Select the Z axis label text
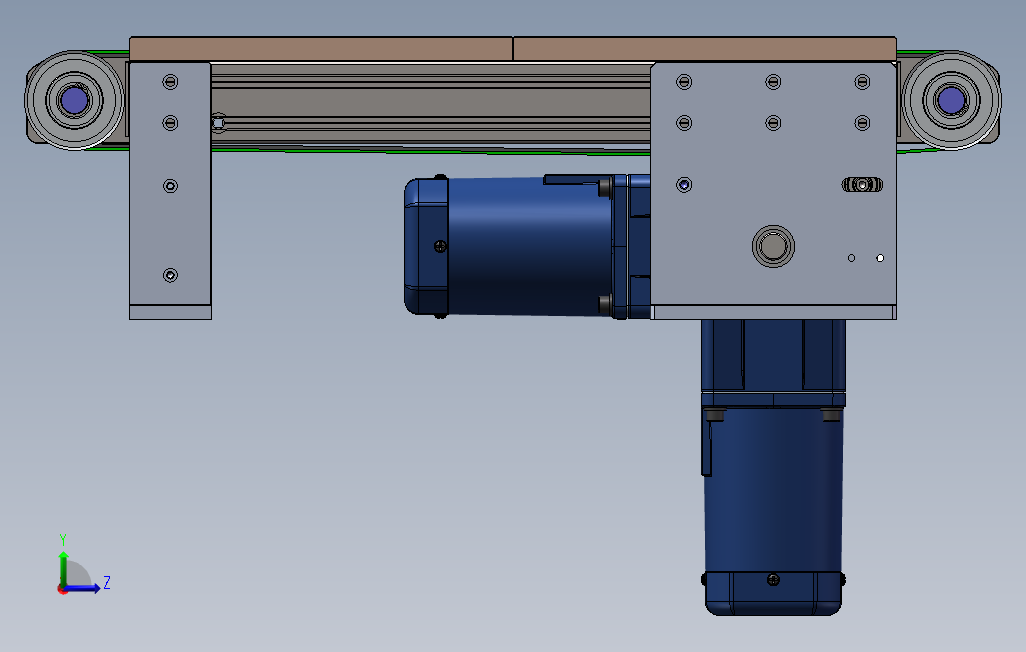This screenshot has height=652, width=1026. pos(107,582)
